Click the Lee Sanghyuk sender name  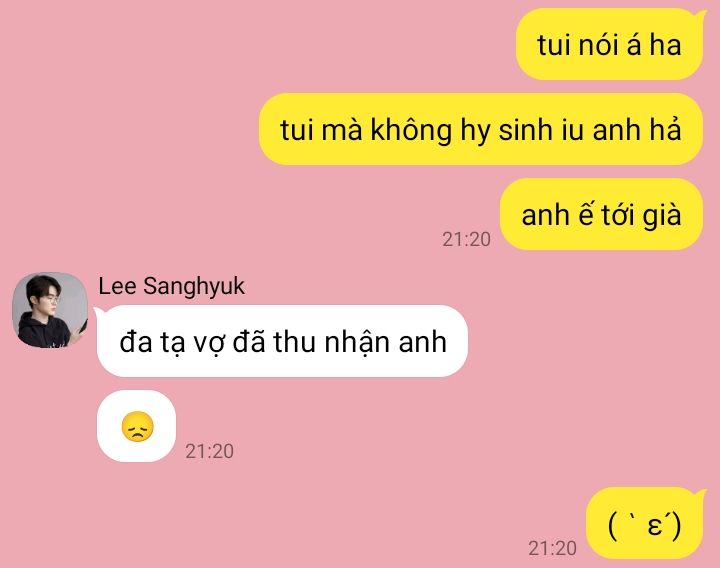171,286
